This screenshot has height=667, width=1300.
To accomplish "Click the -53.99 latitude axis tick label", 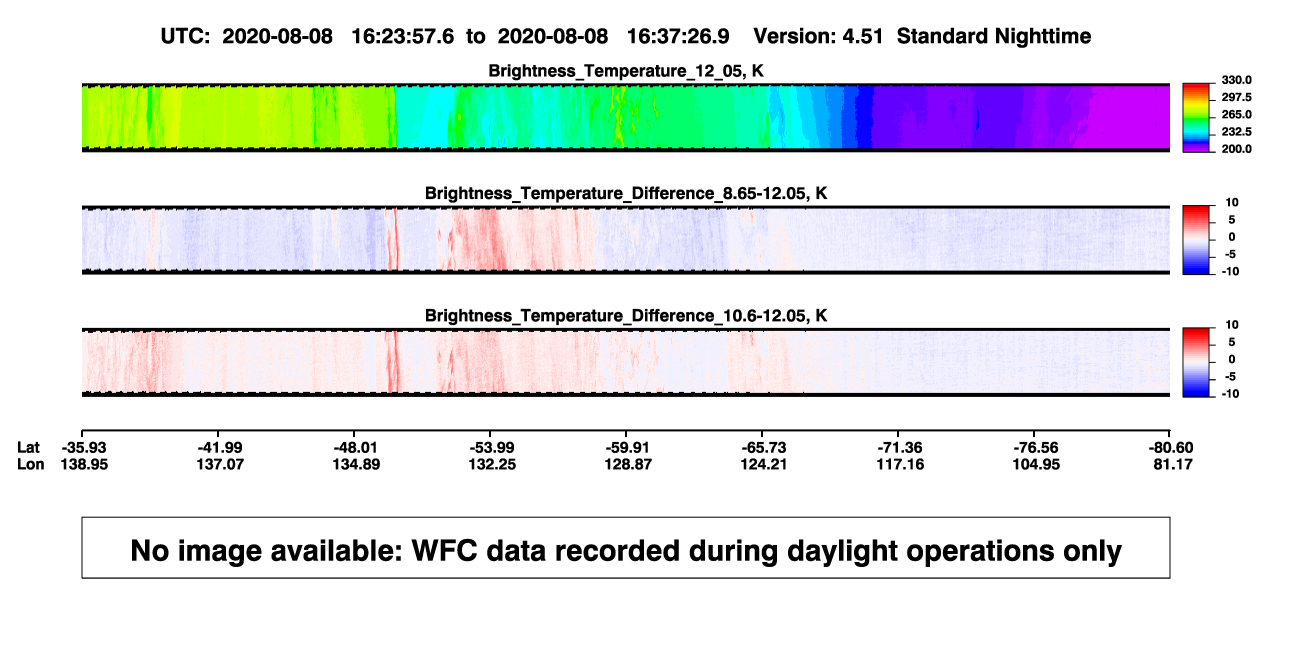I will click(490, 447).
